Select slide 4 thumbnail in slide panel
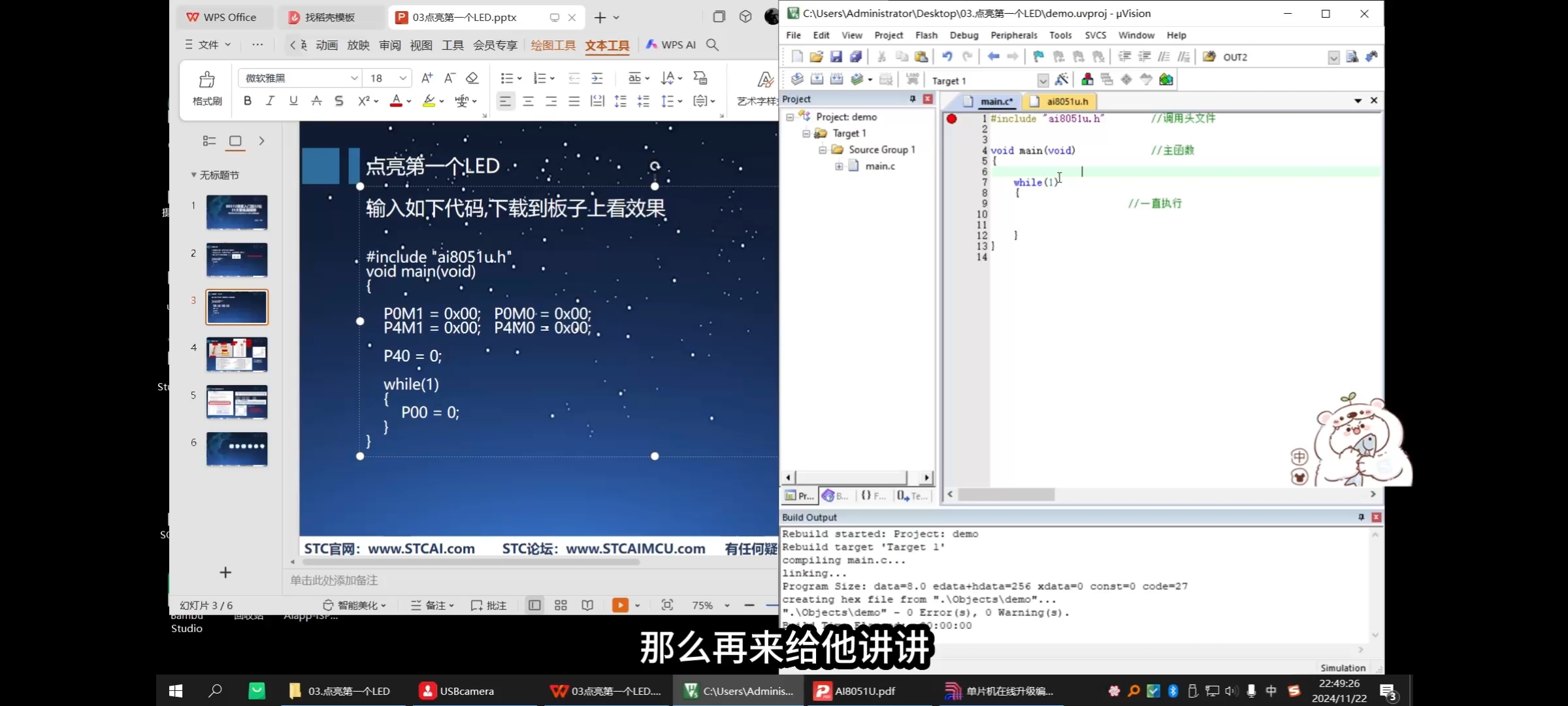Screen dimensions: 1568x706 (237, 354)
